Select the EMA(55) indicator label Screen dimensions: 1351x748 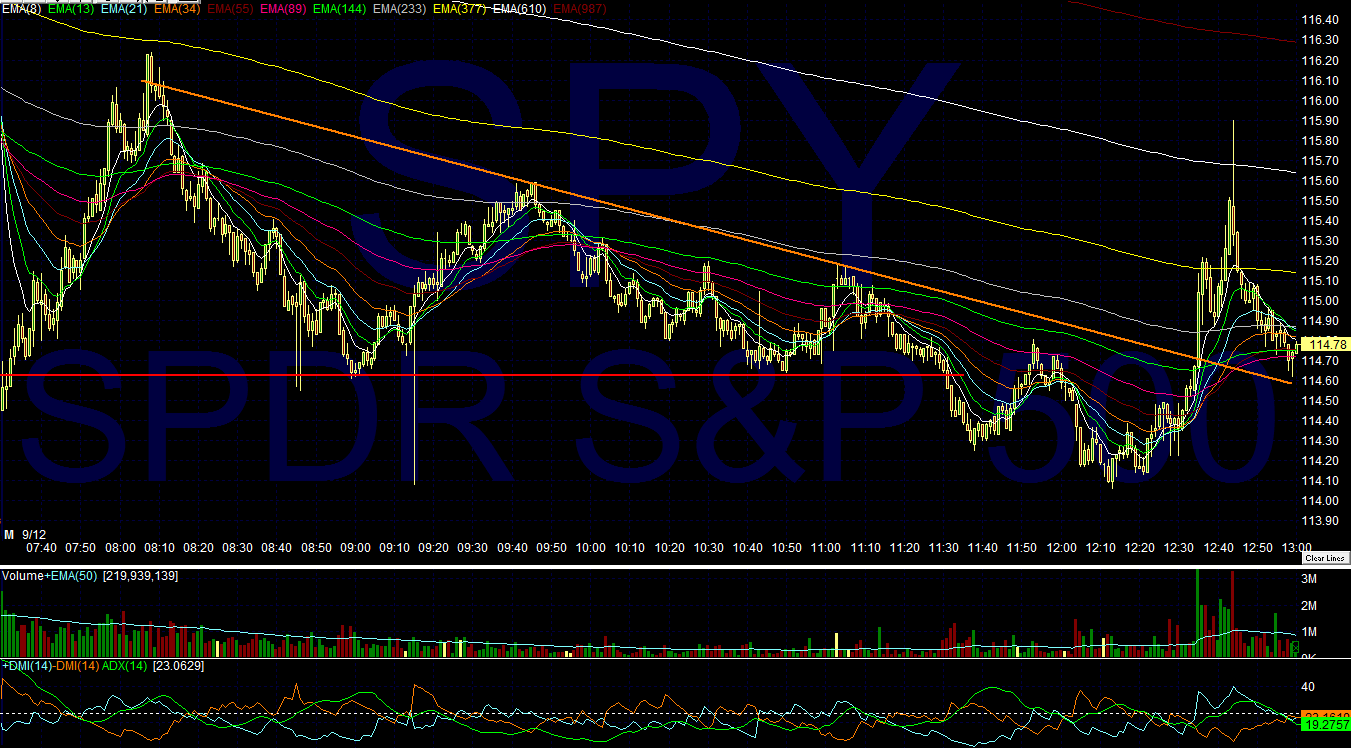(x=231, y=8)
